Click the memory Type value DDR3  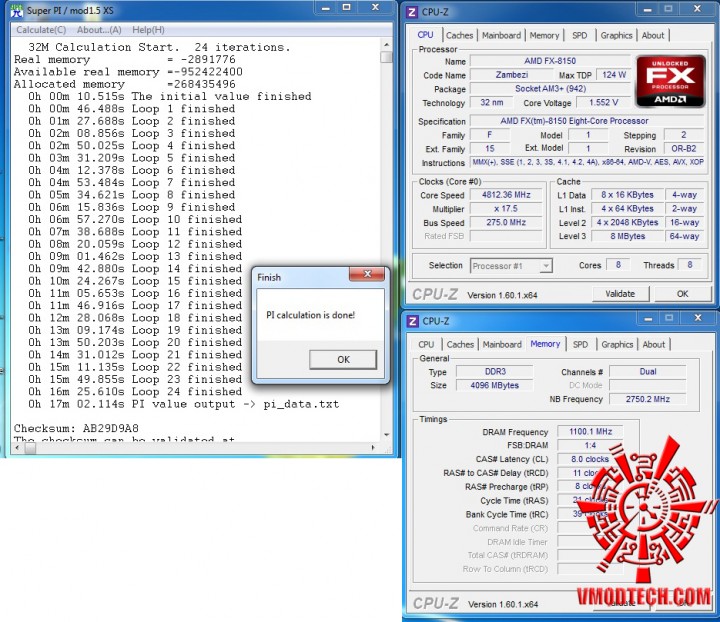point(495,371)
